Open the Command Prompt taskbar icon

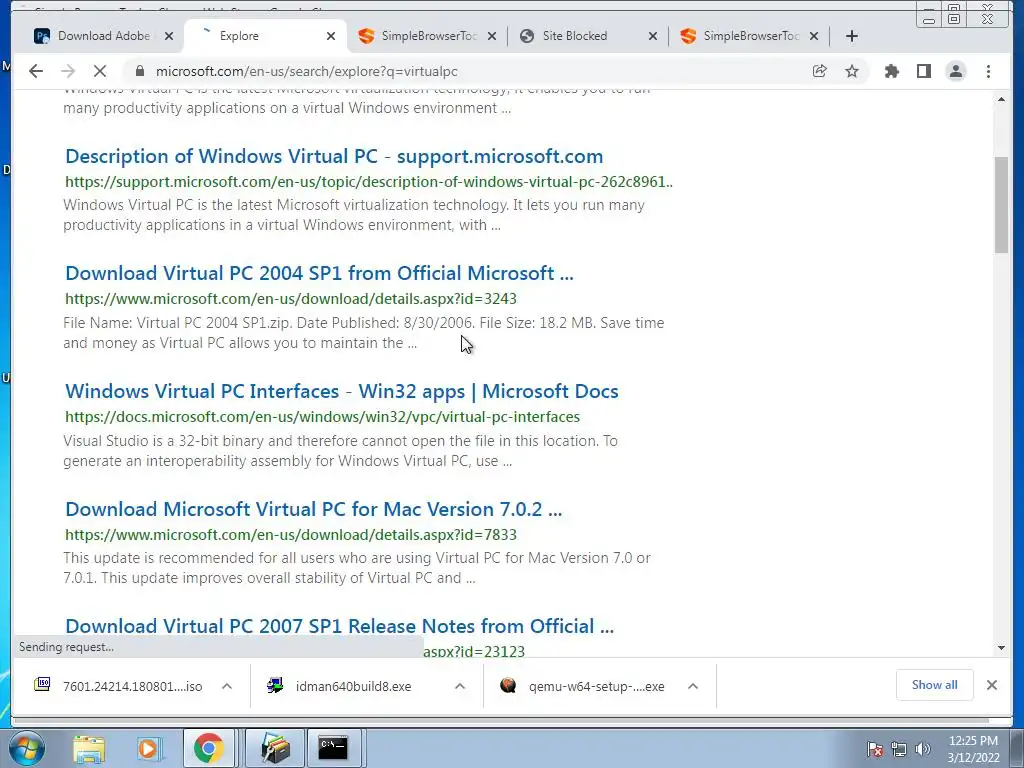333,748
